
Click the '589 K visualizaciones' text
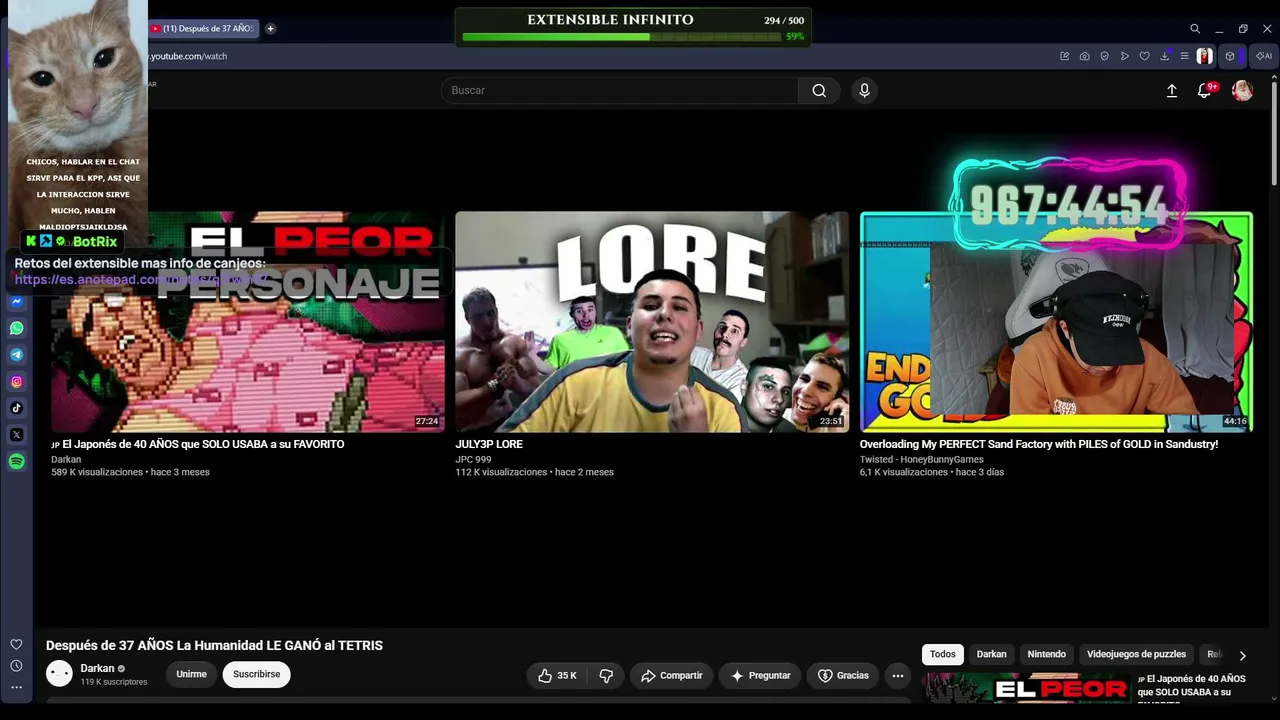97,472
